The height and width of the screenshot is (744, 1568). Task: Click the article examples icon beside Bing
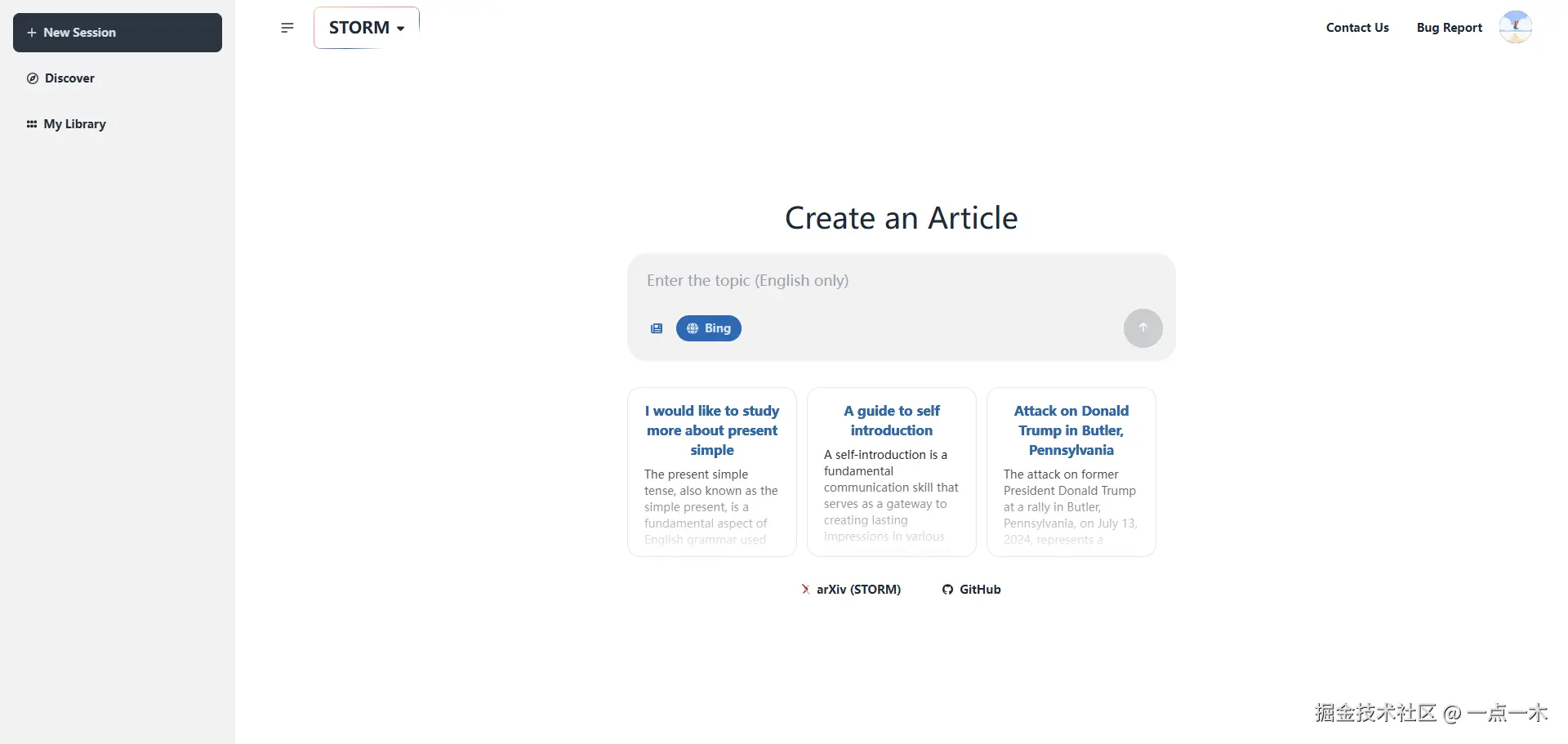[657, 328]
